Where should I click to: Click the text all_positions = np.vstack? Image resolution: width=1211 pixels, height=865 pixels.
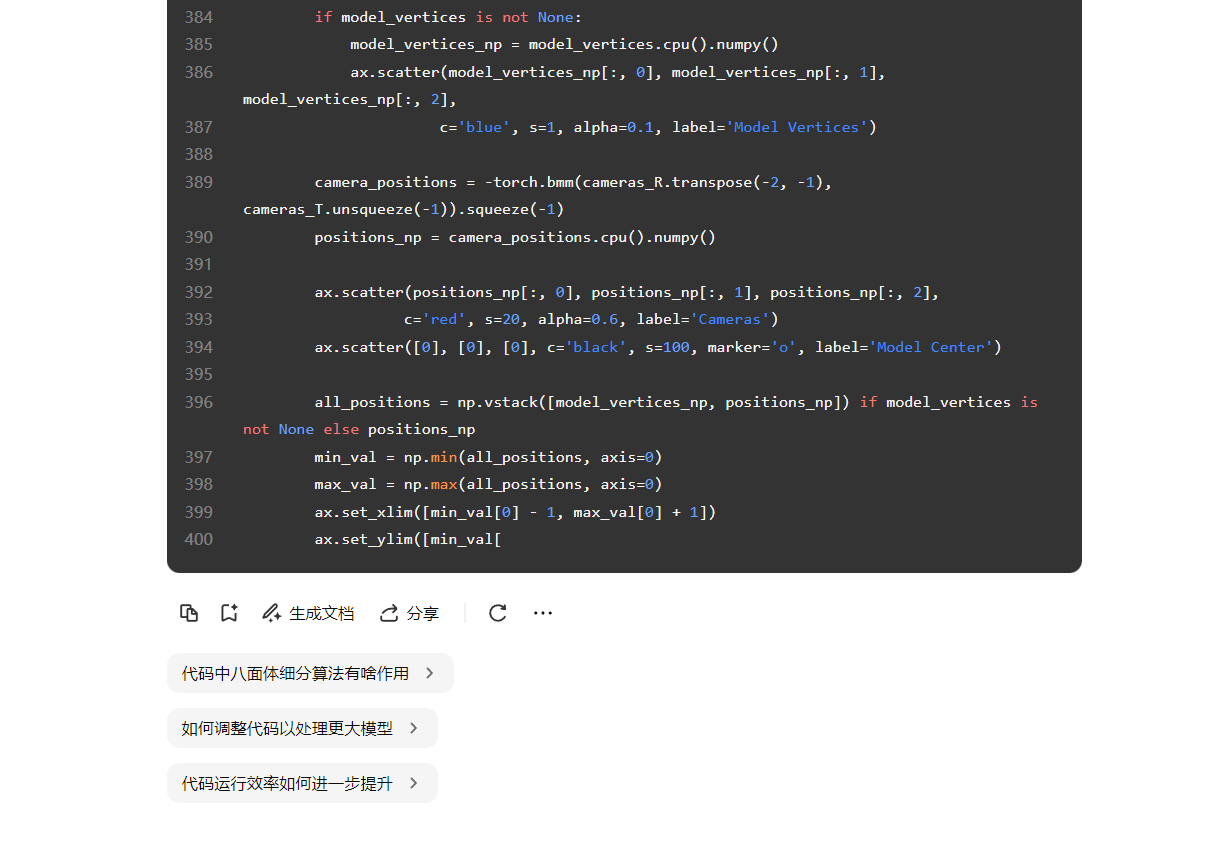pos(430,402)
